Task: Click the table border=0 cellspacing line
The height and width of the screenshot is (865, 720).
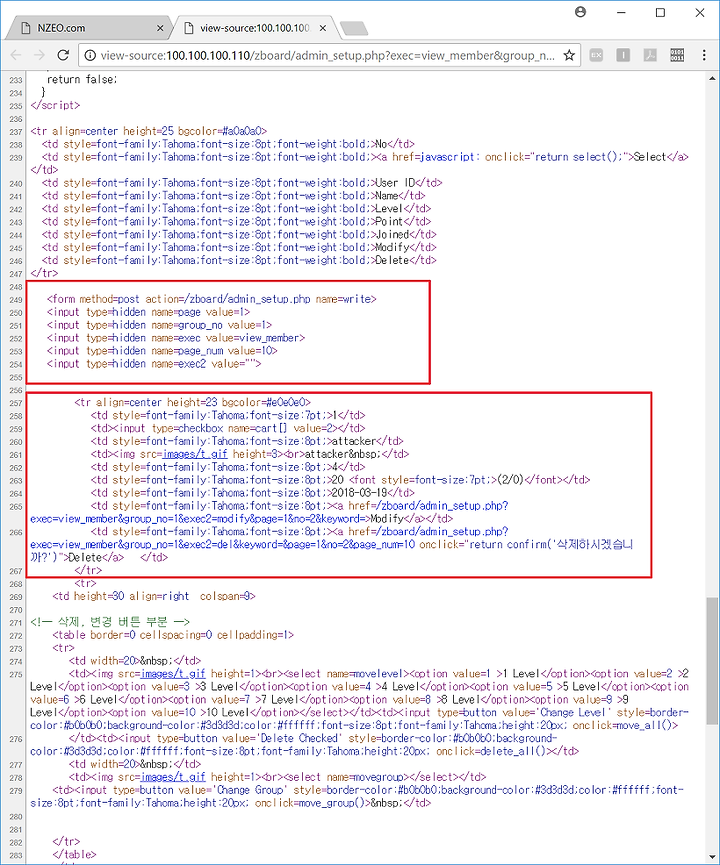Action: [173, 635]
